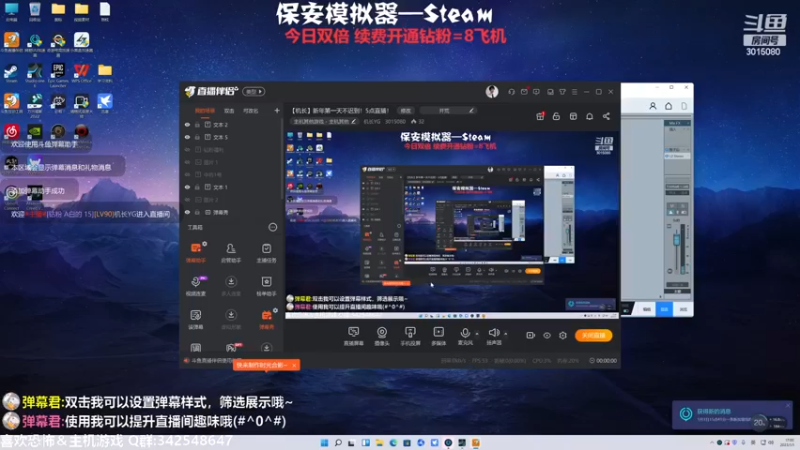
Task: Expand microphone options arrow beside 麦克风
Action: 477,334
